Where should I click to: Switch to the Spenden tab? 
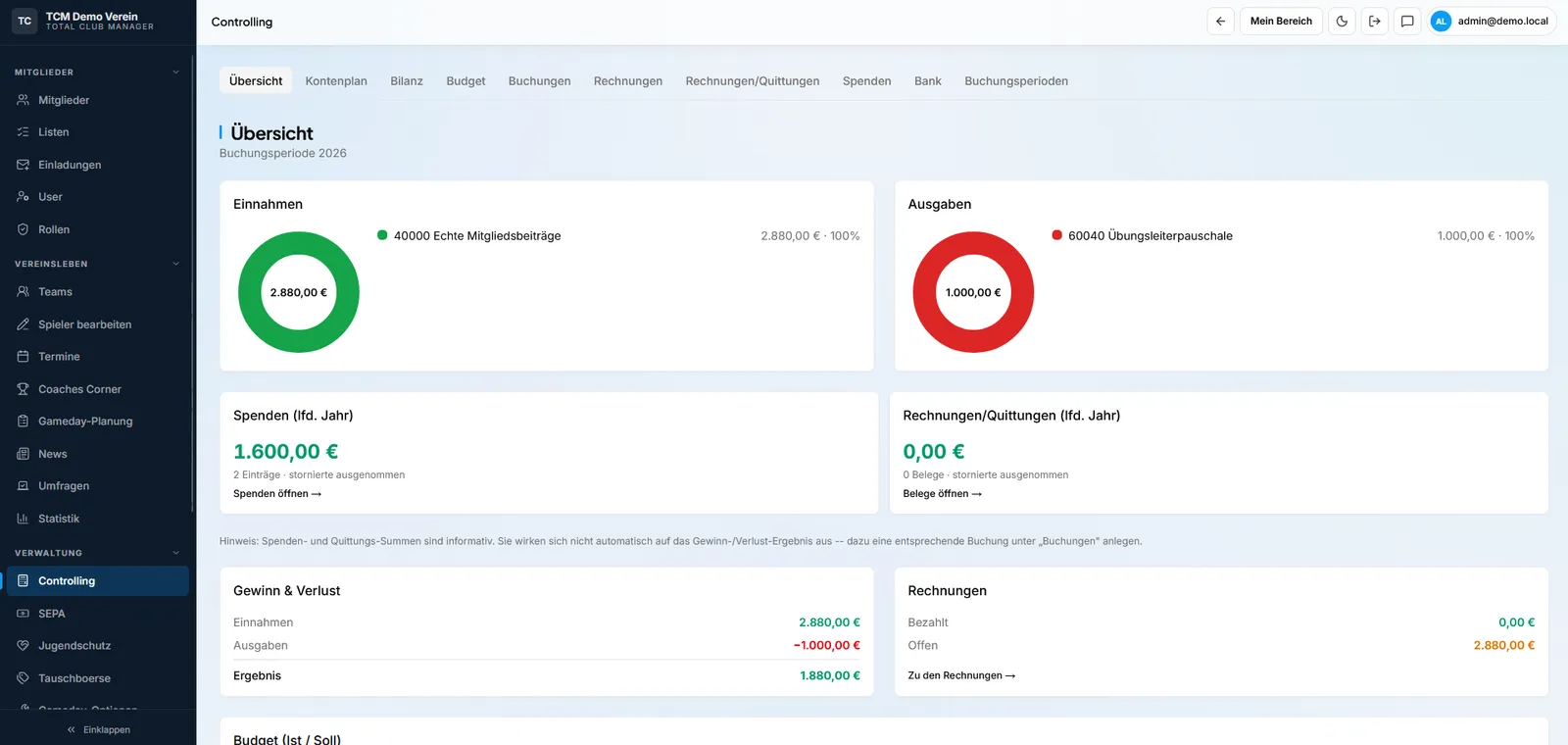867,81
